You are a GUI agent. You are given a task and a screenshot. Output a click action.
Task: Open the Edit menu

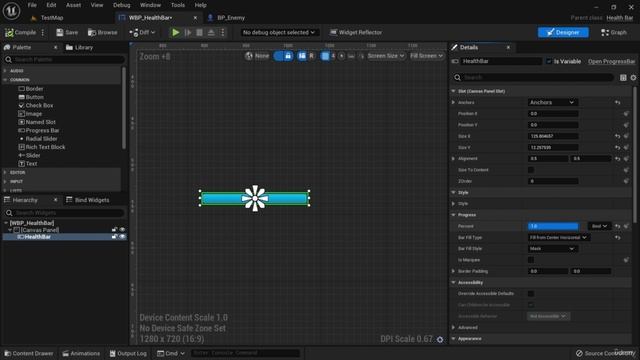click(x=51, y=5)
